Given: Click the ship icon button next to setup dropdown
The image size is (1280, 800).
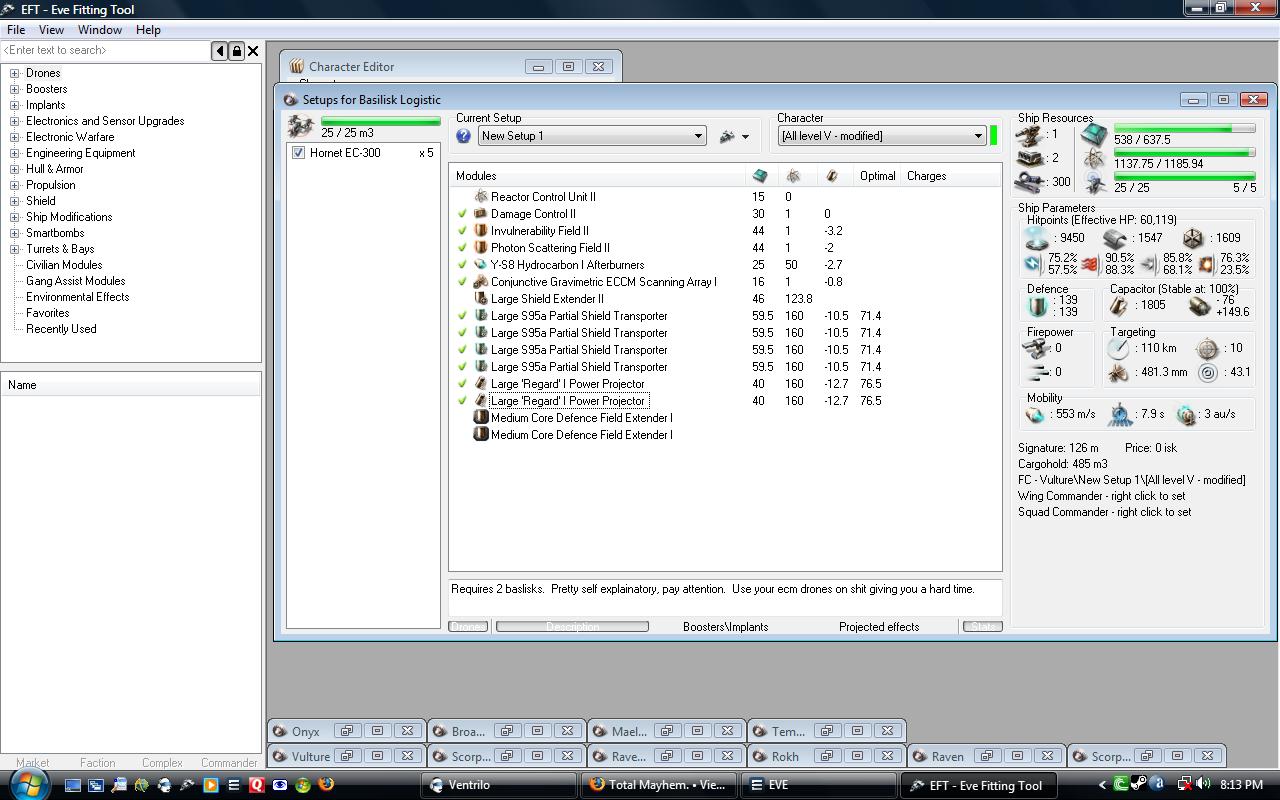Looking at the screenshot, I should pyautogui.click(x=728, y=136).
